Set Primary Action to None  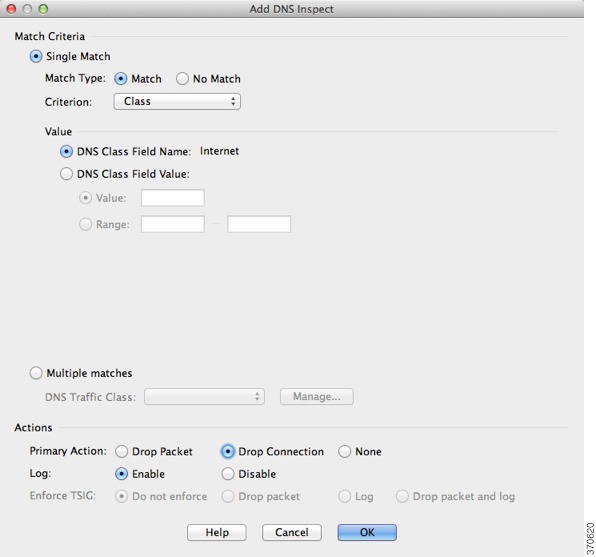pos(344,452)
